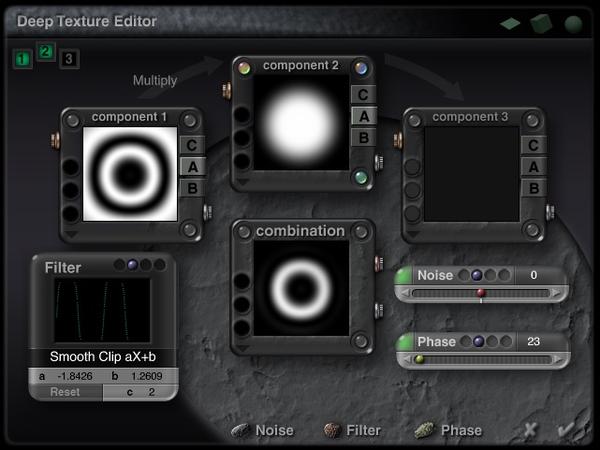Click component 1 ring preview thumbnail
Image resolution: width=600 pixels, height=450 pixels.
(130, 174)
